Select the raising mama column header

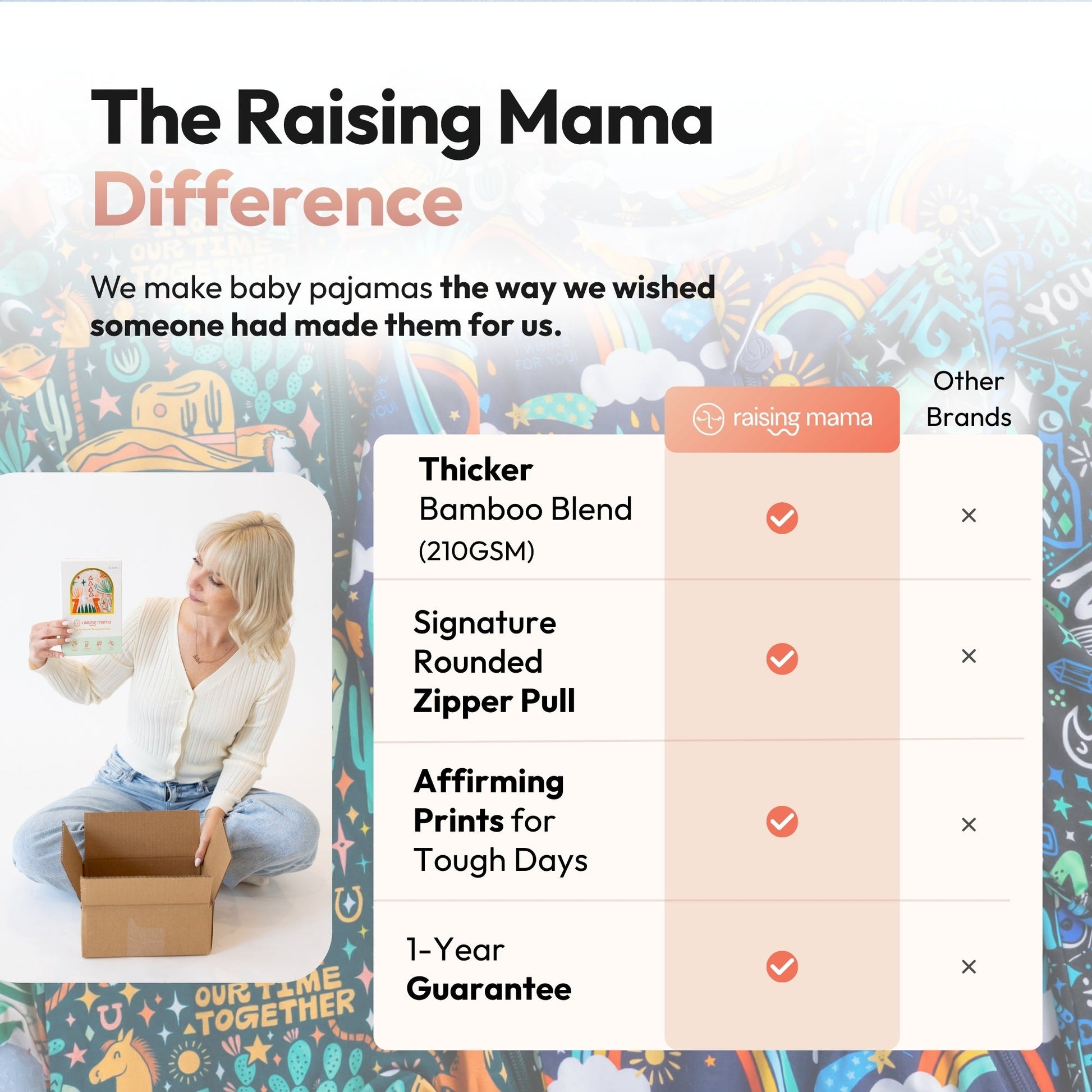pos(782,419)
